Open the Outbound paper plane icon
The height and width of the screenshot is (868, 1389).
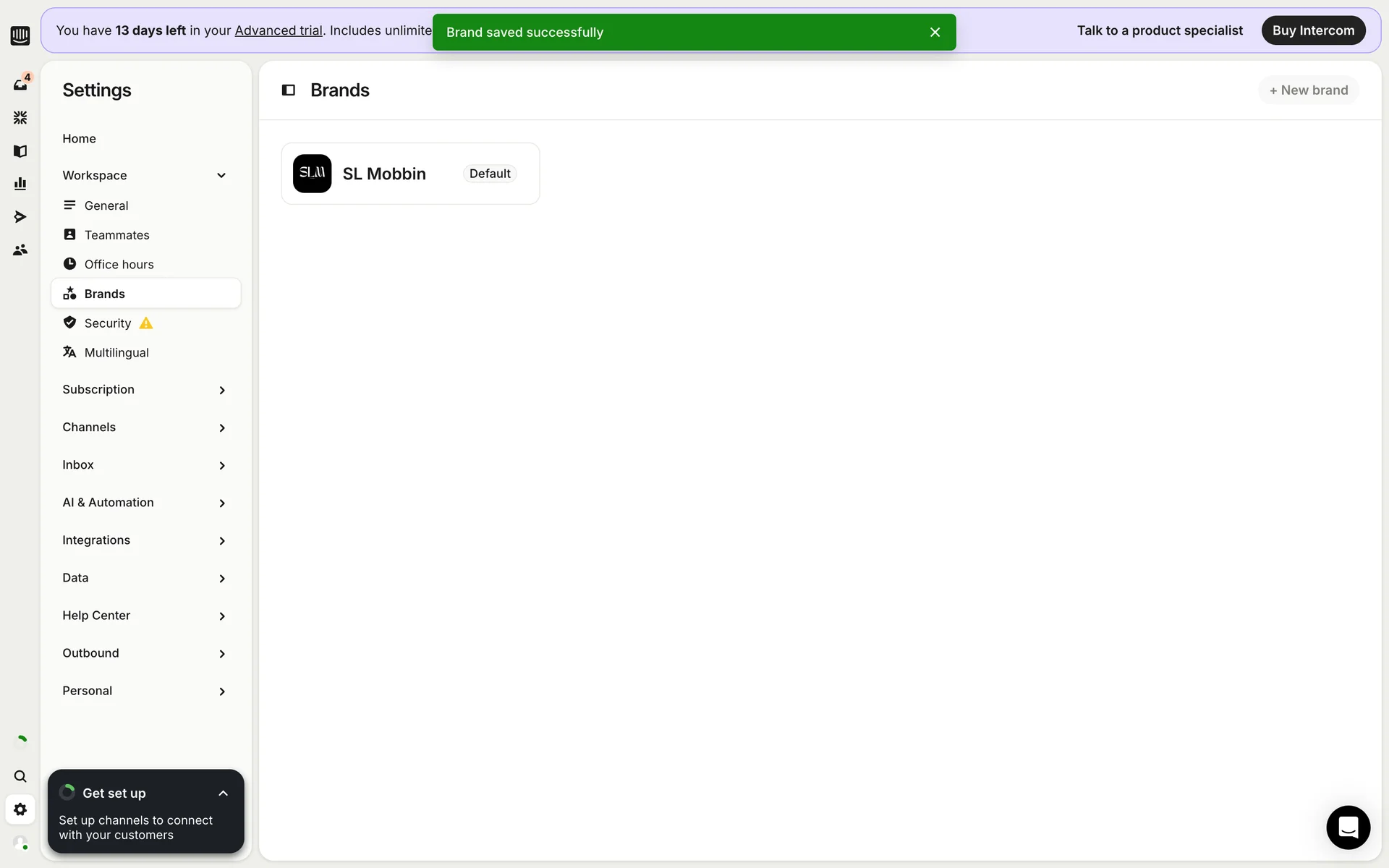20,217
